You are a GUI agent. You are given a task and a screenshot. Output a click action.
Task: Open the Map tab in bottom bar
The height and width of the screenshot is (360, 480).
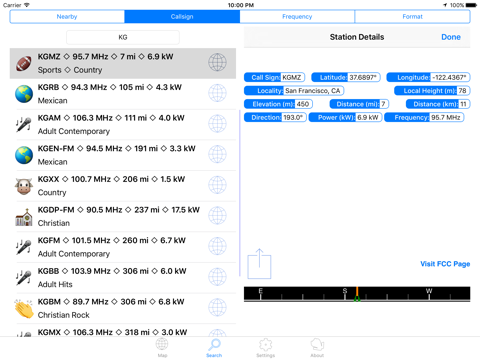tap(162, 347)
